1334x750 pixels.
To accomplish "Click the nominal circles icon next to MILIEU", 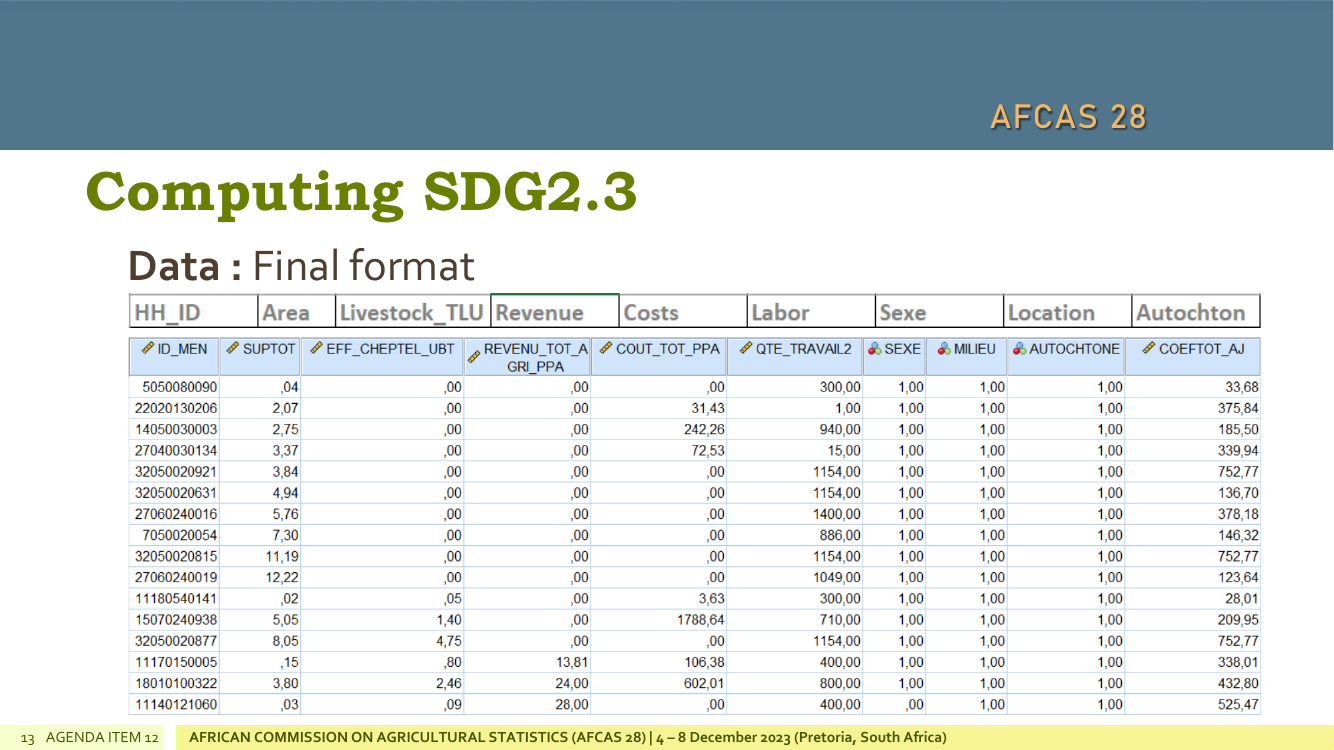I will click(943, 349).
